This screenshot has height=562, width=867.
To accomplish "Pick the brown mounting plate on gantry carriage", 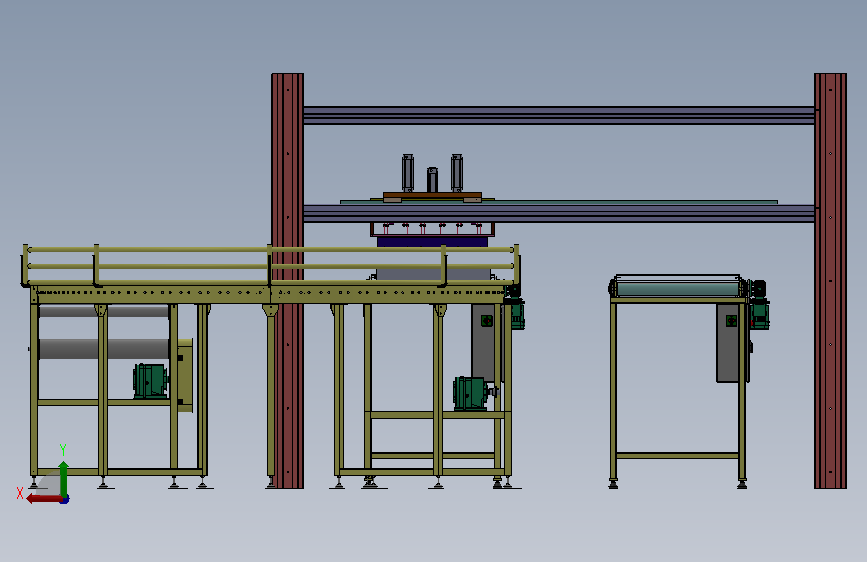I will click(432, 197).
